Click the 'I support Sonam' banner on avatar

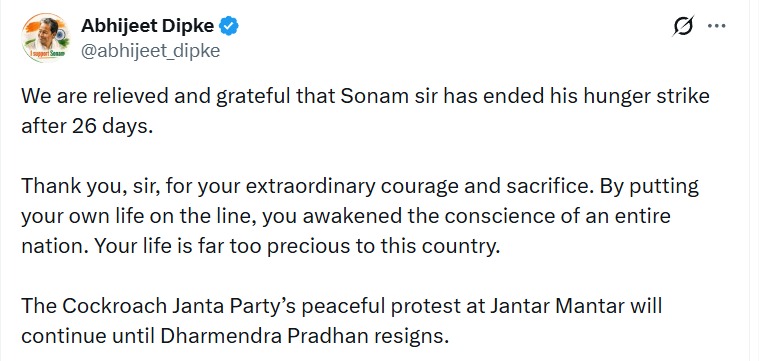coord(47,54)
